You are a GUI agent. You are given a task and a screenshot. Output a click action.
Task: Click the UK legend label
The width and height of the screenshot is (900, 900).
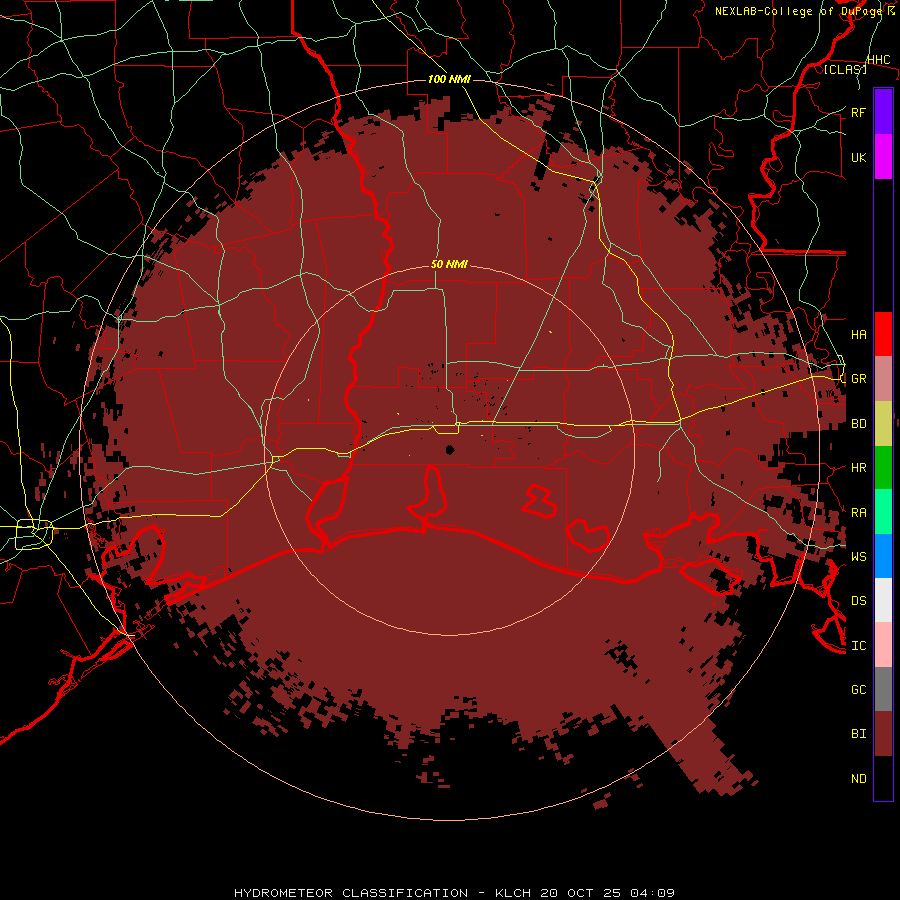(x=858, y=157)
